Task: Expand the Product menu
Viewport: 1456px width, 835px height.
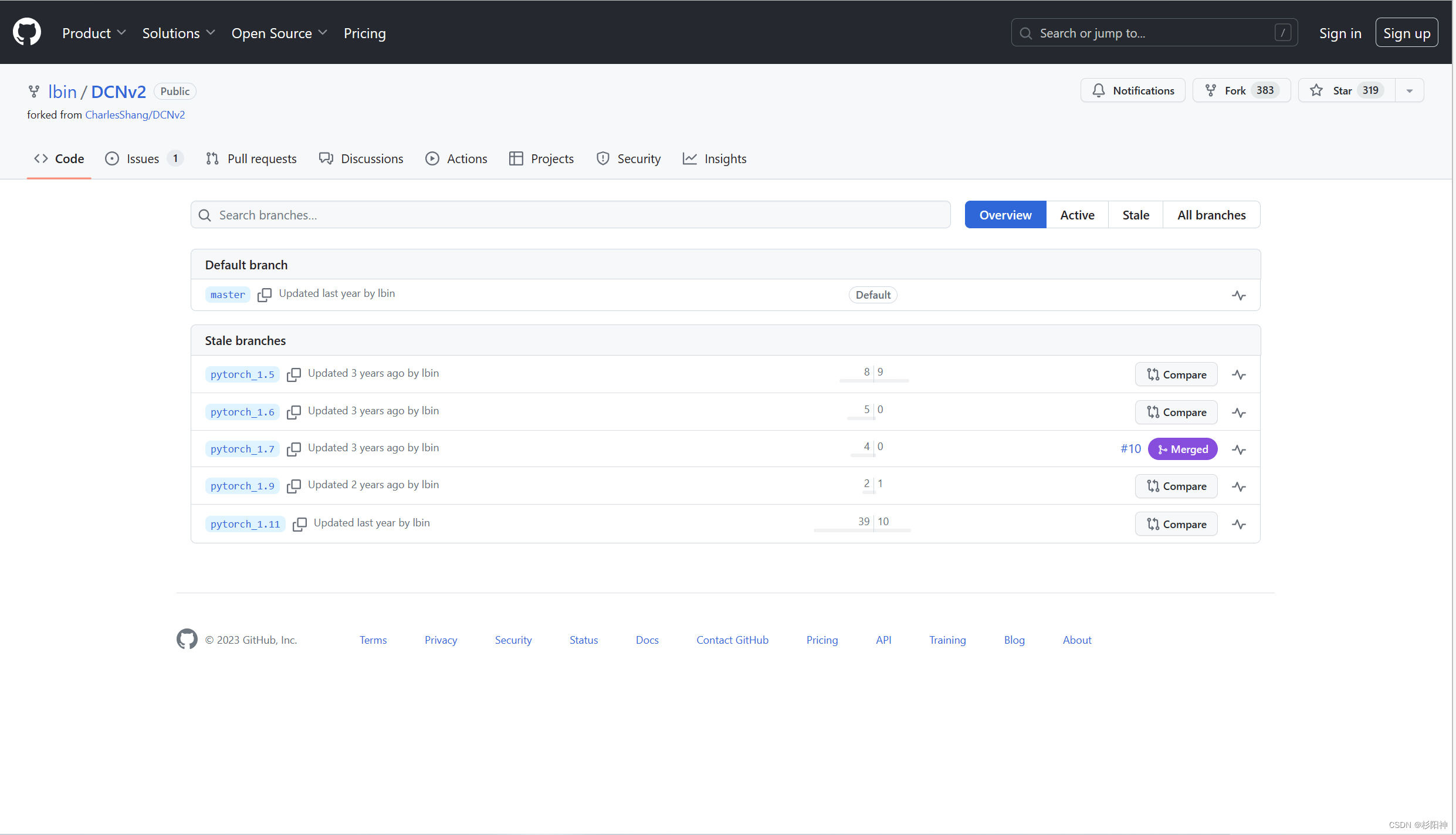Action: click(x=94, y=33)
